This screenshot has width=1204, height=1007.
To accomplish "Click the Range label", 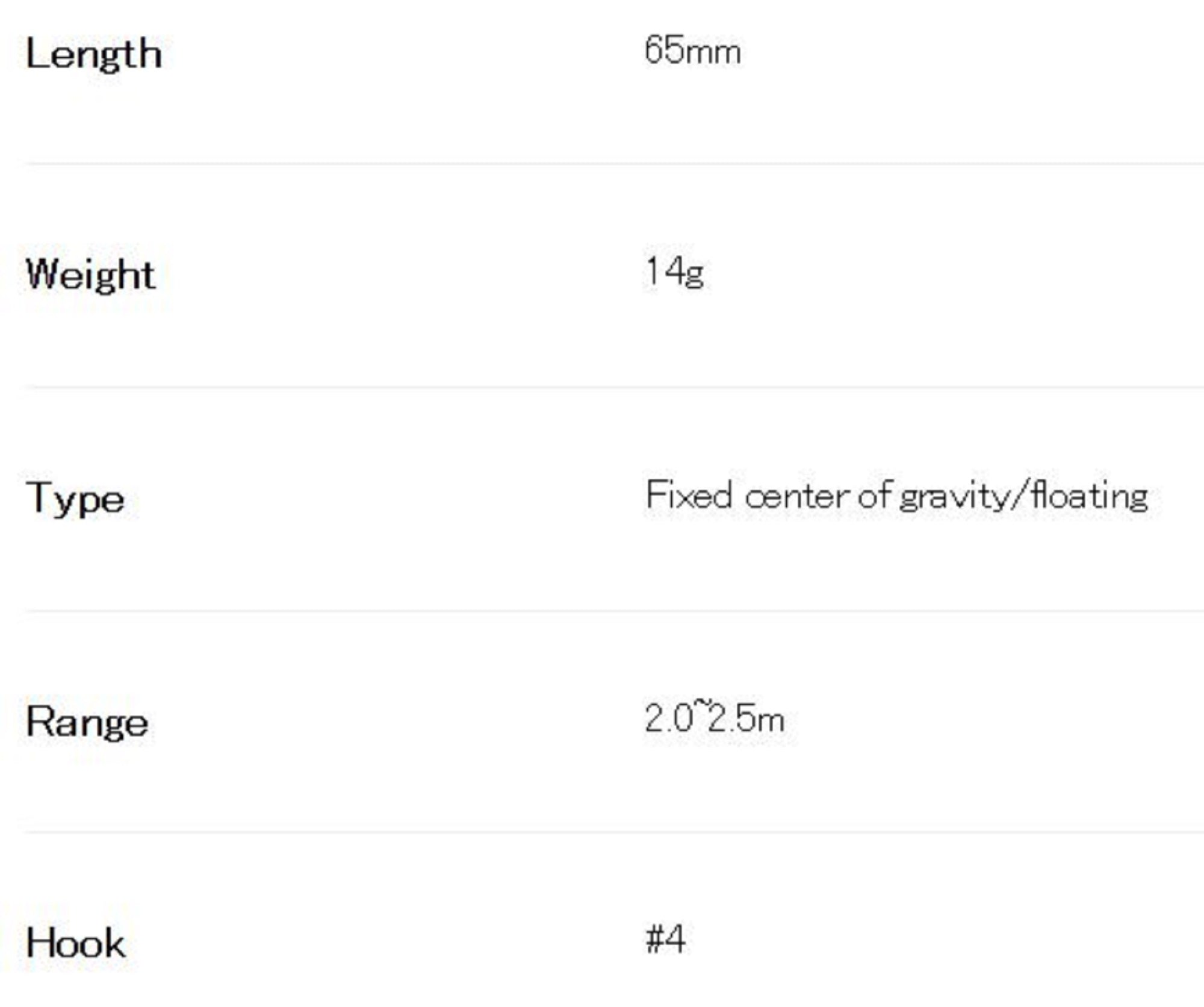I will click(87, 722).
